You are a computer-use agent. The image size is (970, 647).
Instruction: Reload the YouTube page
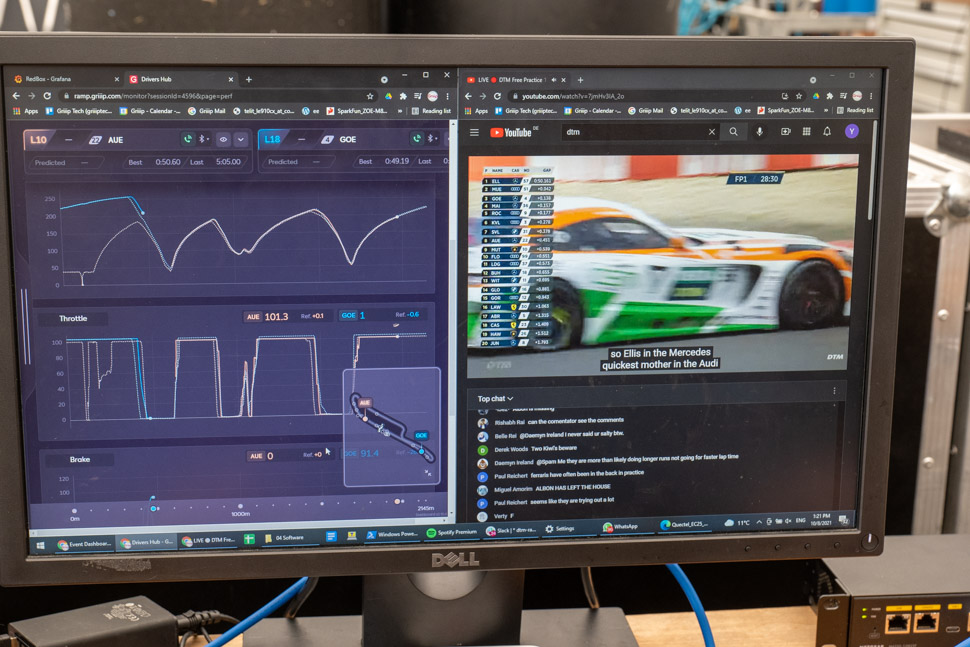(x=497, y=96)
